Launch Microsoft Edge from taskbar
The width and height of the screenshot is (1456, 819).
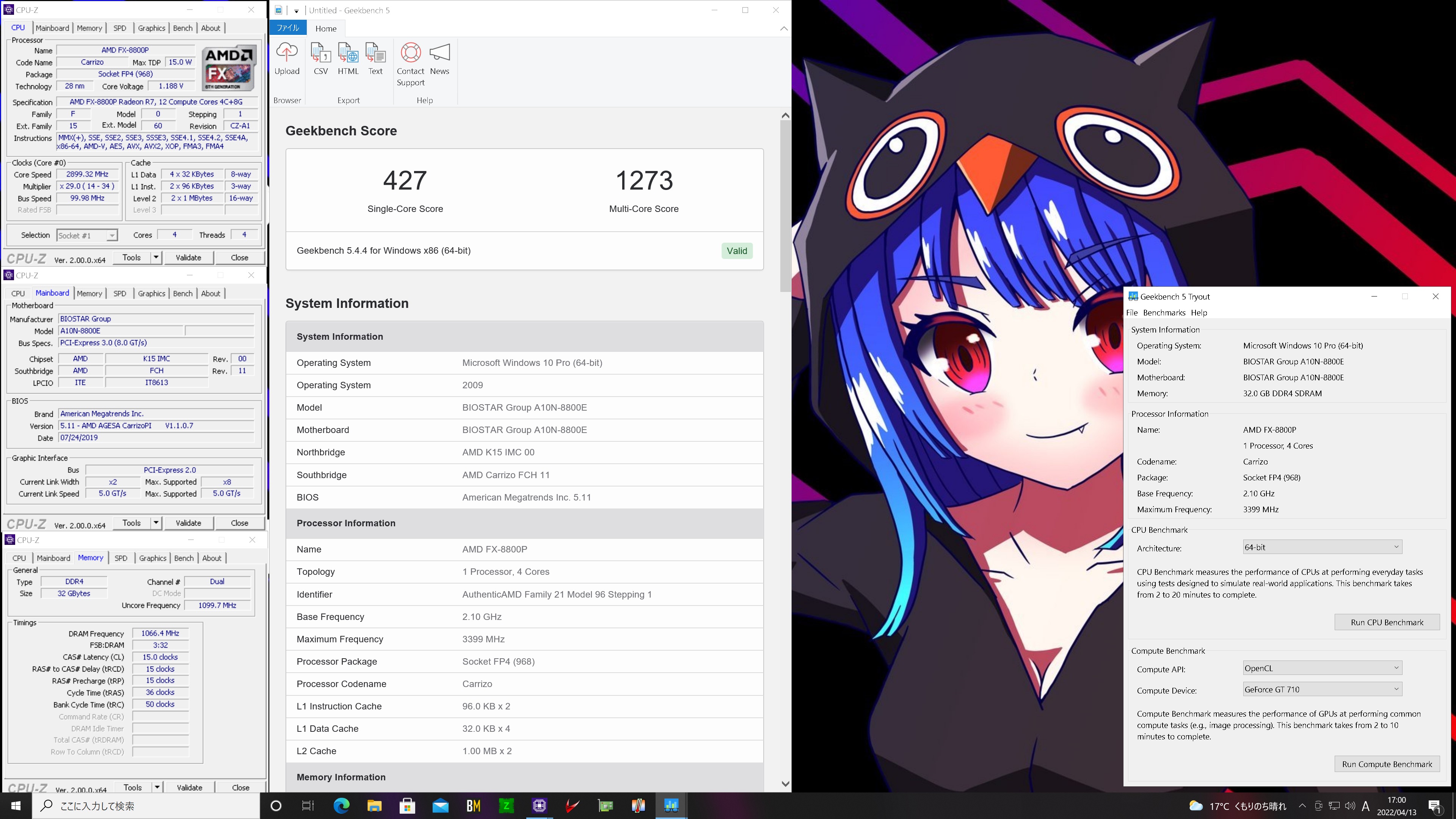[341, 805]
